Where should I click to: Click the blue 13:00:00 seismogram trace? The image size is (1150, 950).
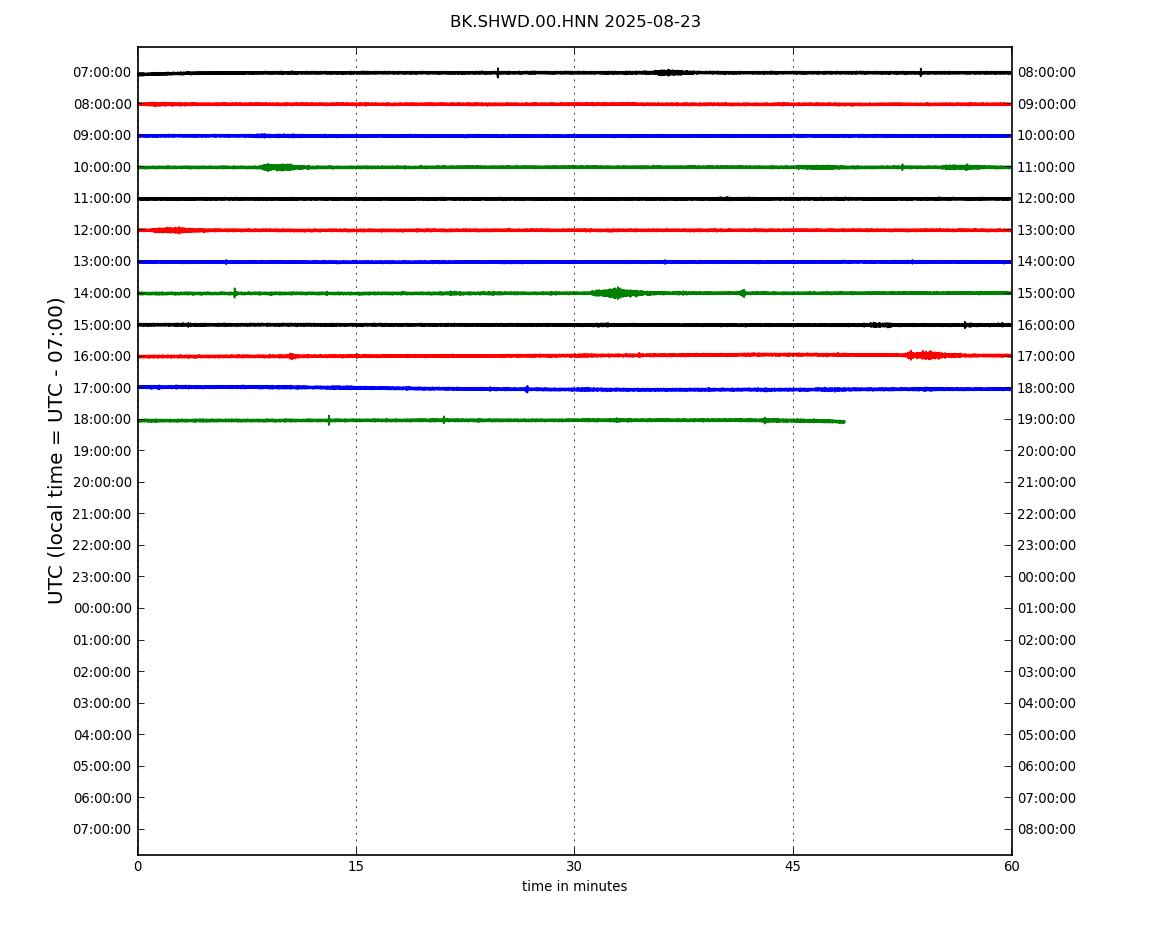[x=574, y=262]
